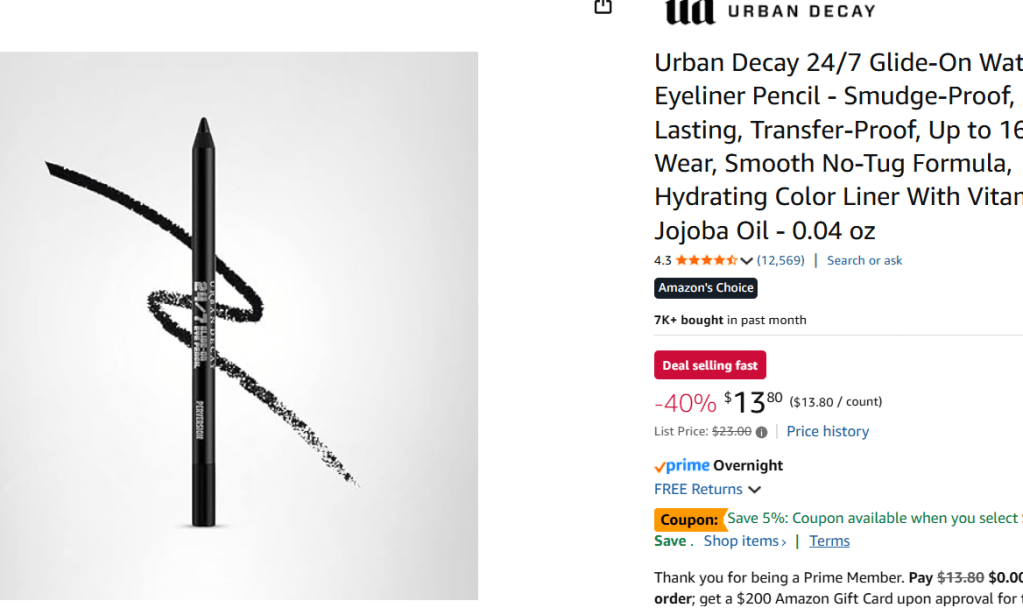Click the orange star rating icons

pos(707,260)
